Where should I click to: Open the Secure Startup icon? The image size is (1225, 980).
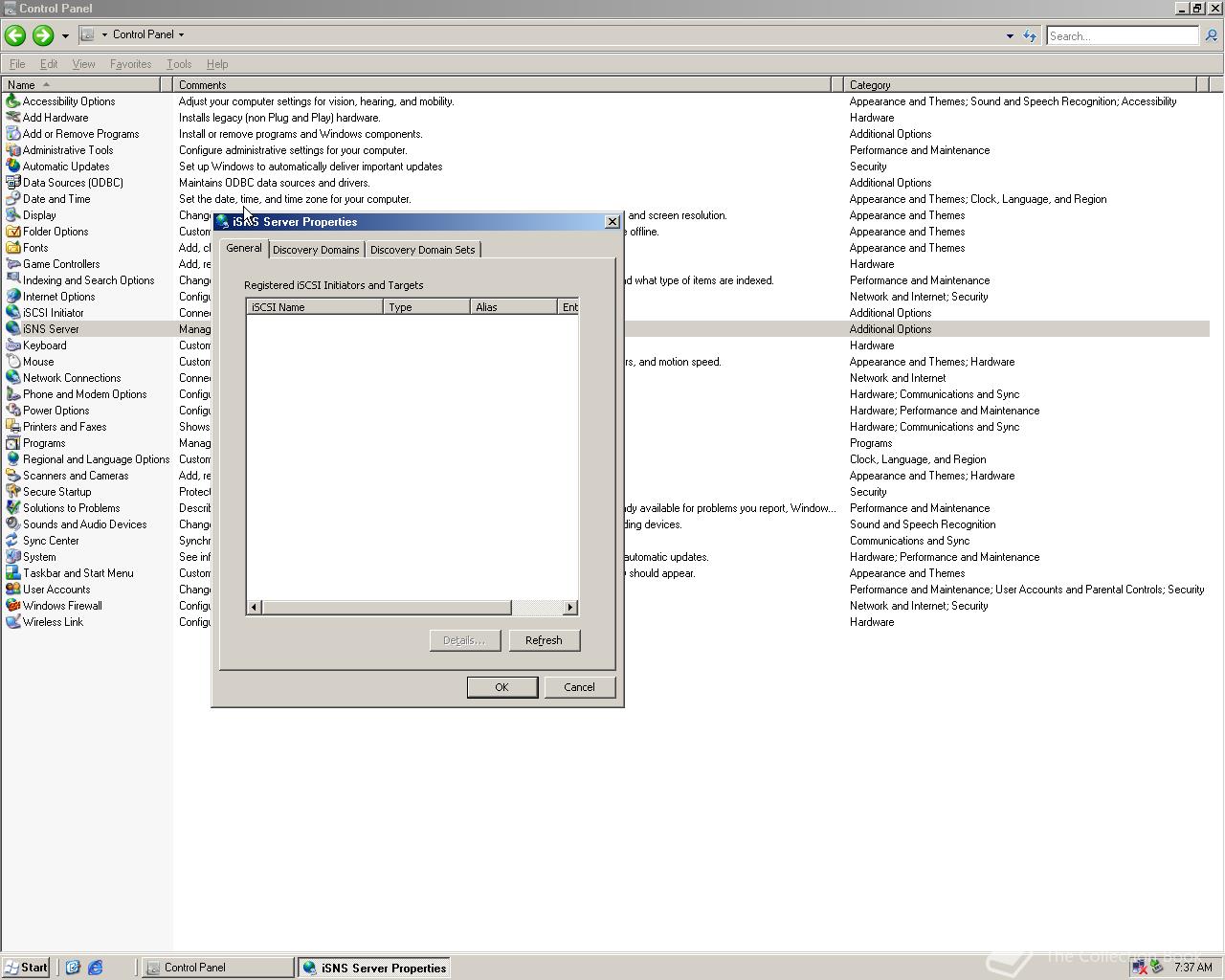[13, 492]
